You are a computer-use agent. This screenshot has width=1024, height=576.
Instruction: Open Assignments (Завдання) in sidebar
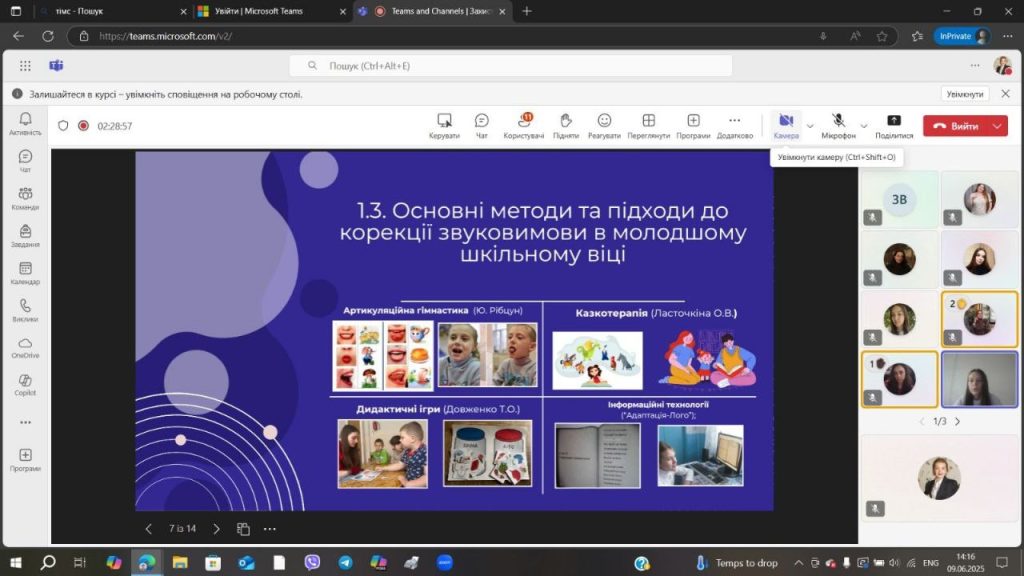point(25,236)
